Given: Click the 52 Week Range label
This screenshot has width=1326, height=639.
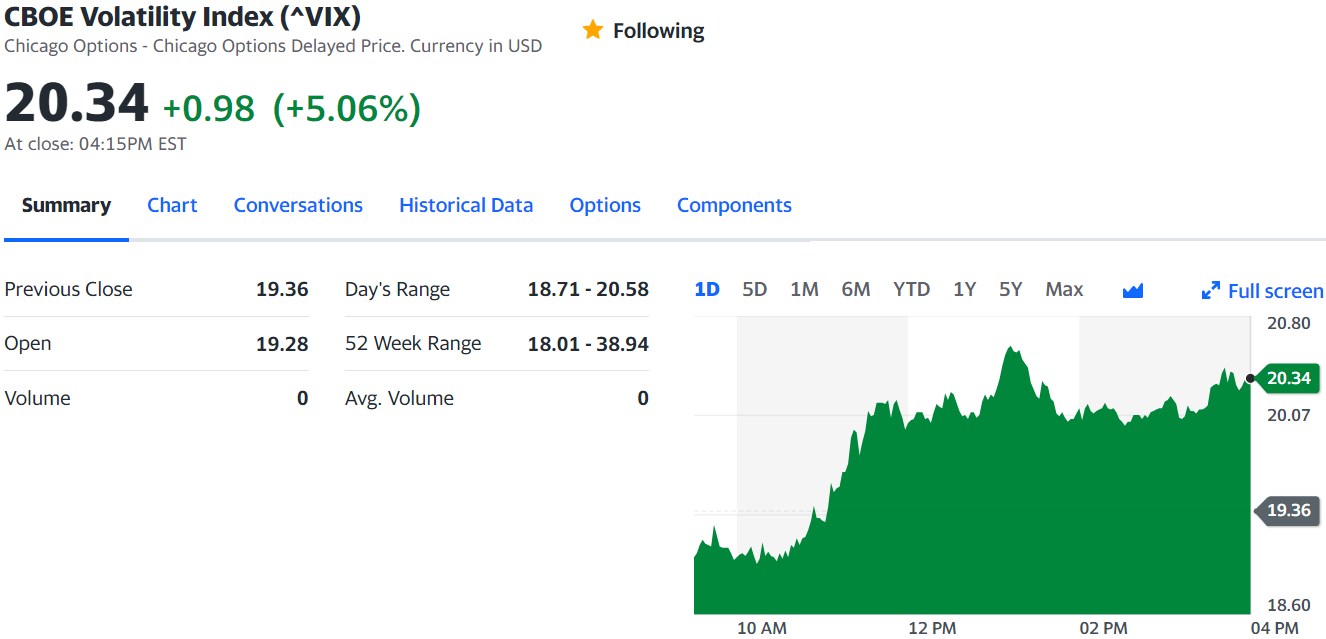Looking at the screenshot, I should (413, 343).
